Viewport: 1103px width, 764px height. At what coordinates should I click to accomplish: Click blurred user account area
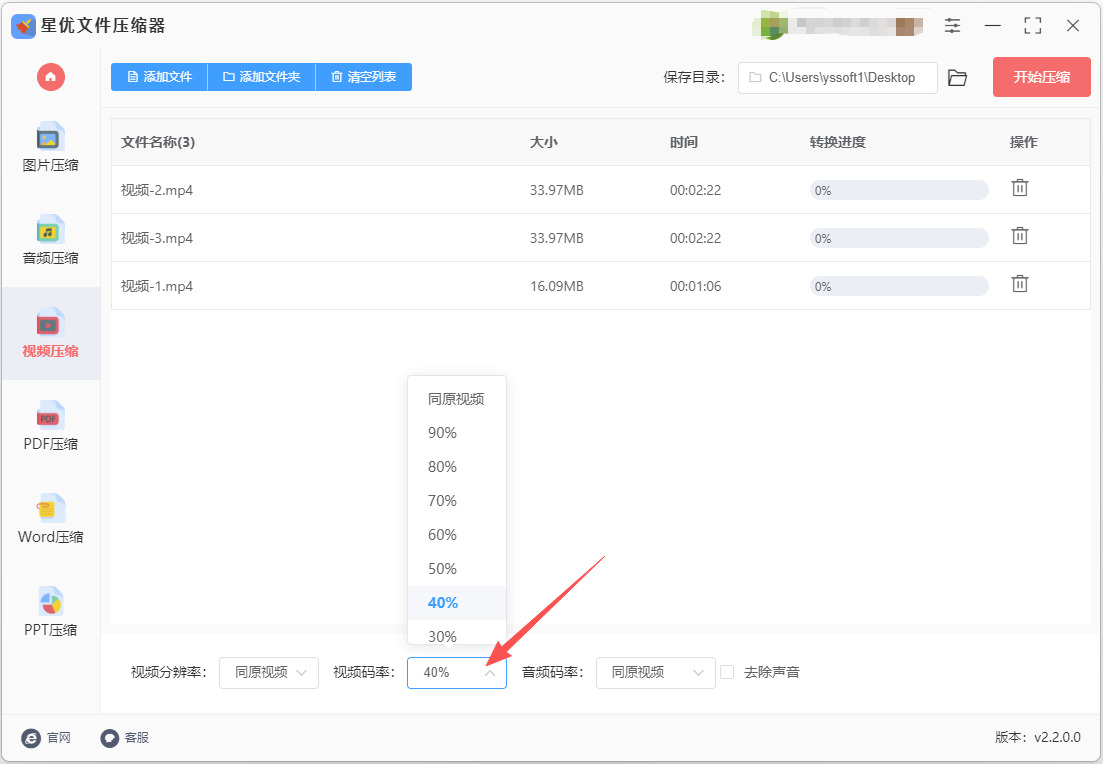[x=837, y=26]
